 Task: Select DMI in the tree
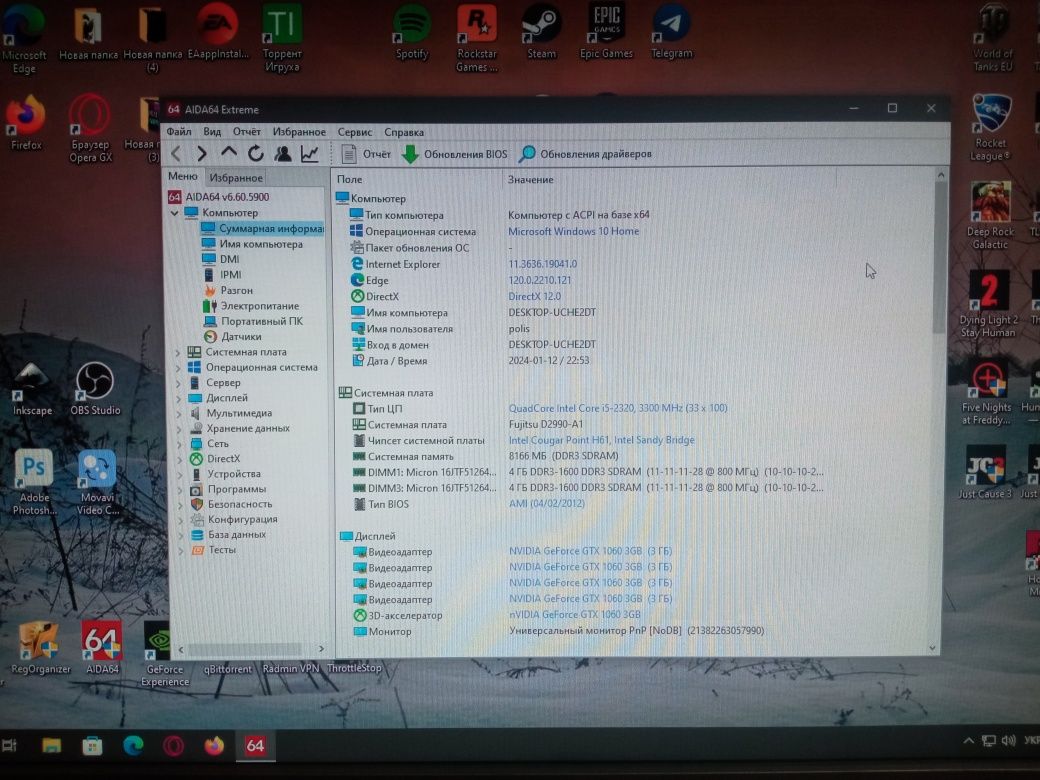(x=221, y=259)
